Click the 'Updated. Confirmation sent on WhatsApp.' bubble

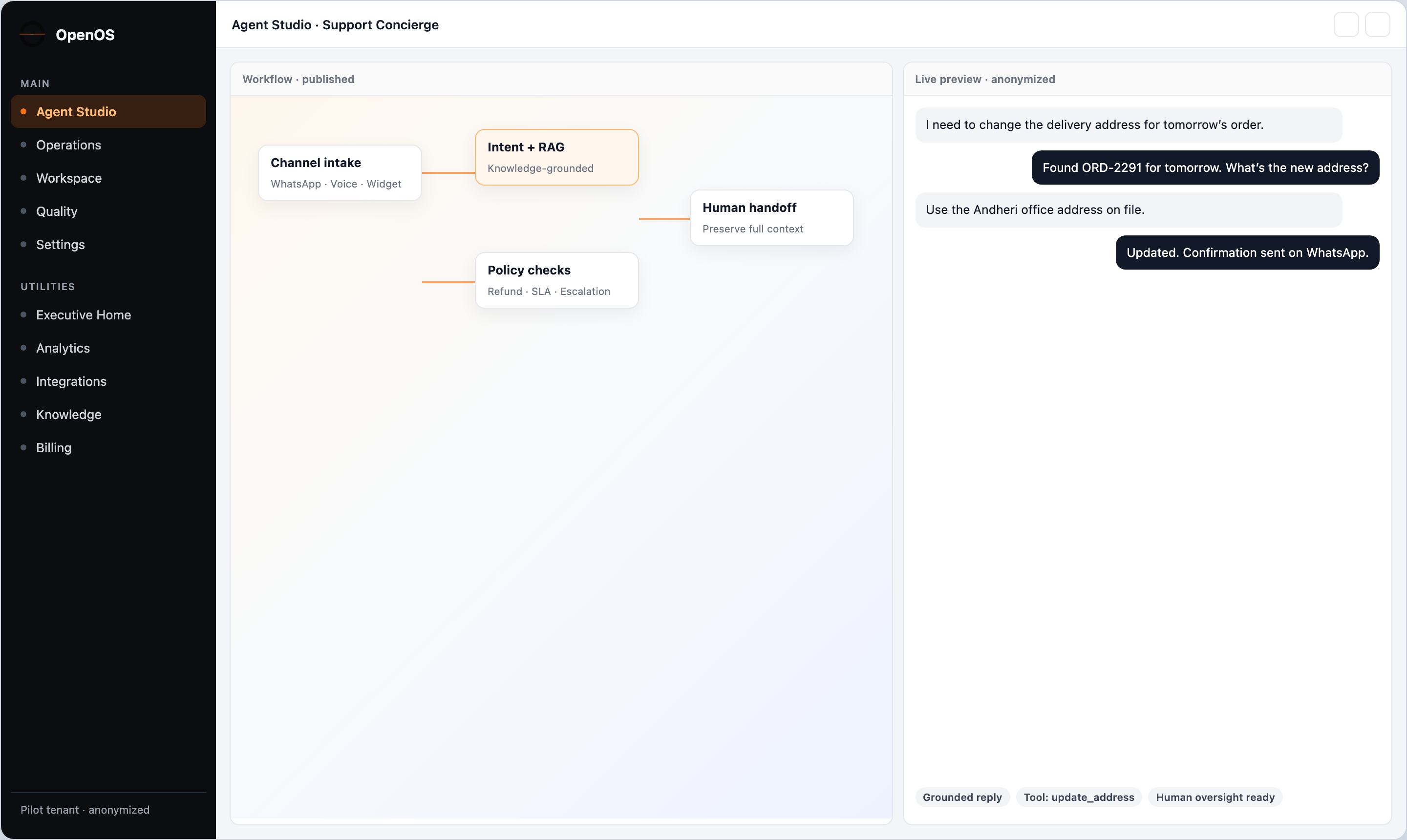(1247, 252)
